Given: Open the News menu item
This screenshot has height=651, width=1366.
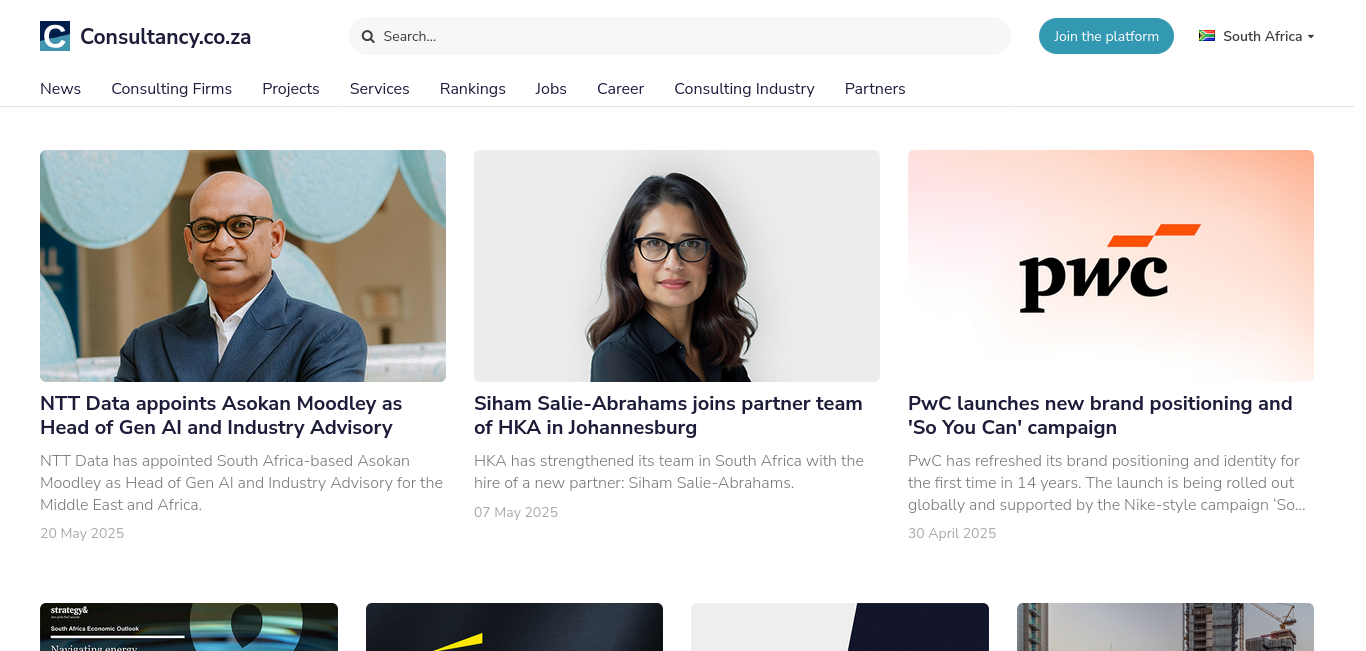Looking at the screenshot, I should coord(61,89).
